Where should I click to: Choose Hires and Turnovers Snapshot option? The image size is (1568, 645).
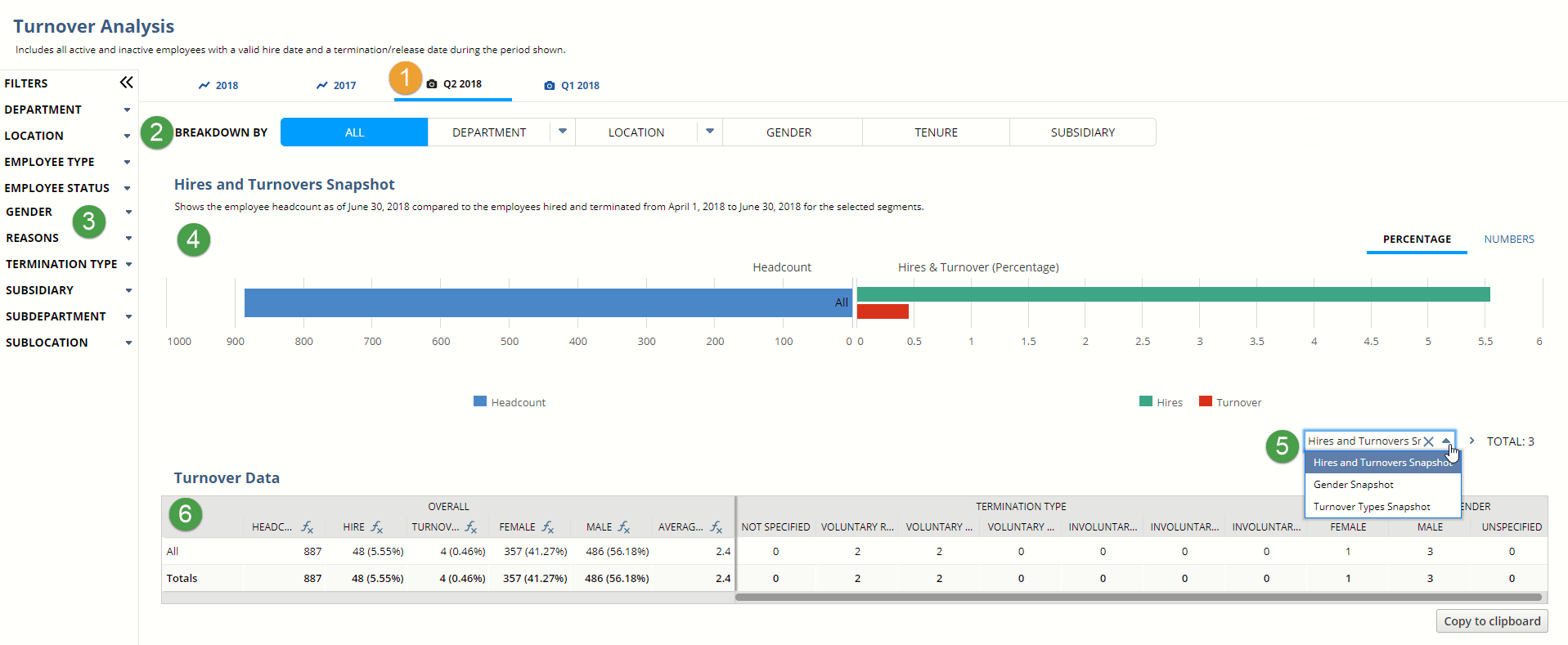[x=1382, y=463]
